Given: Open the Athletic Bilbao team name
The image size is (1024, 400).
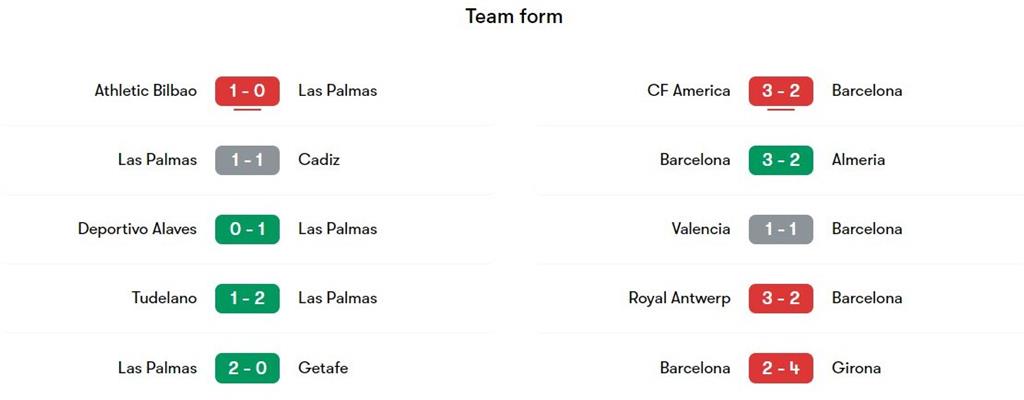Looking at the screenshot, I should pyautogui.click(x=146, y=91).
